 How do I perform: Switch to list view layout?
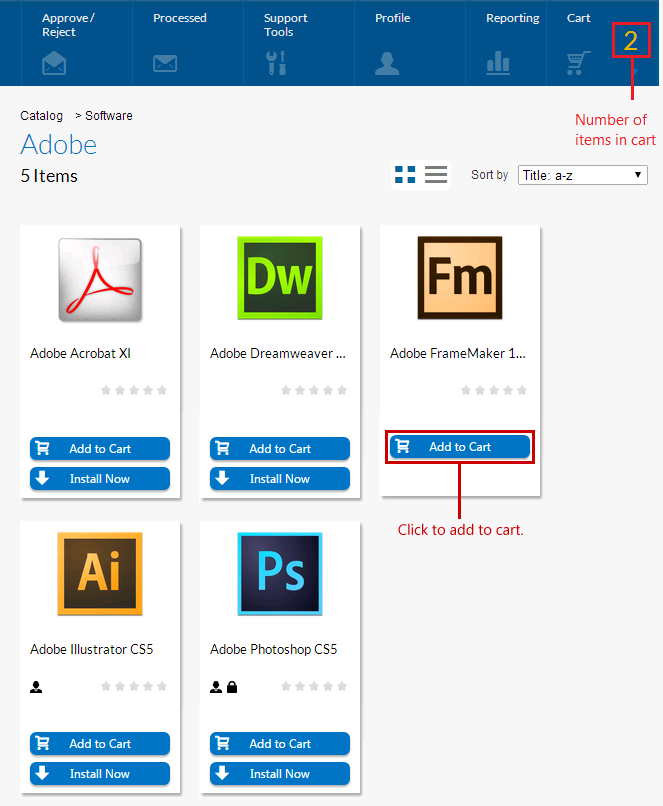pos(436,175)
